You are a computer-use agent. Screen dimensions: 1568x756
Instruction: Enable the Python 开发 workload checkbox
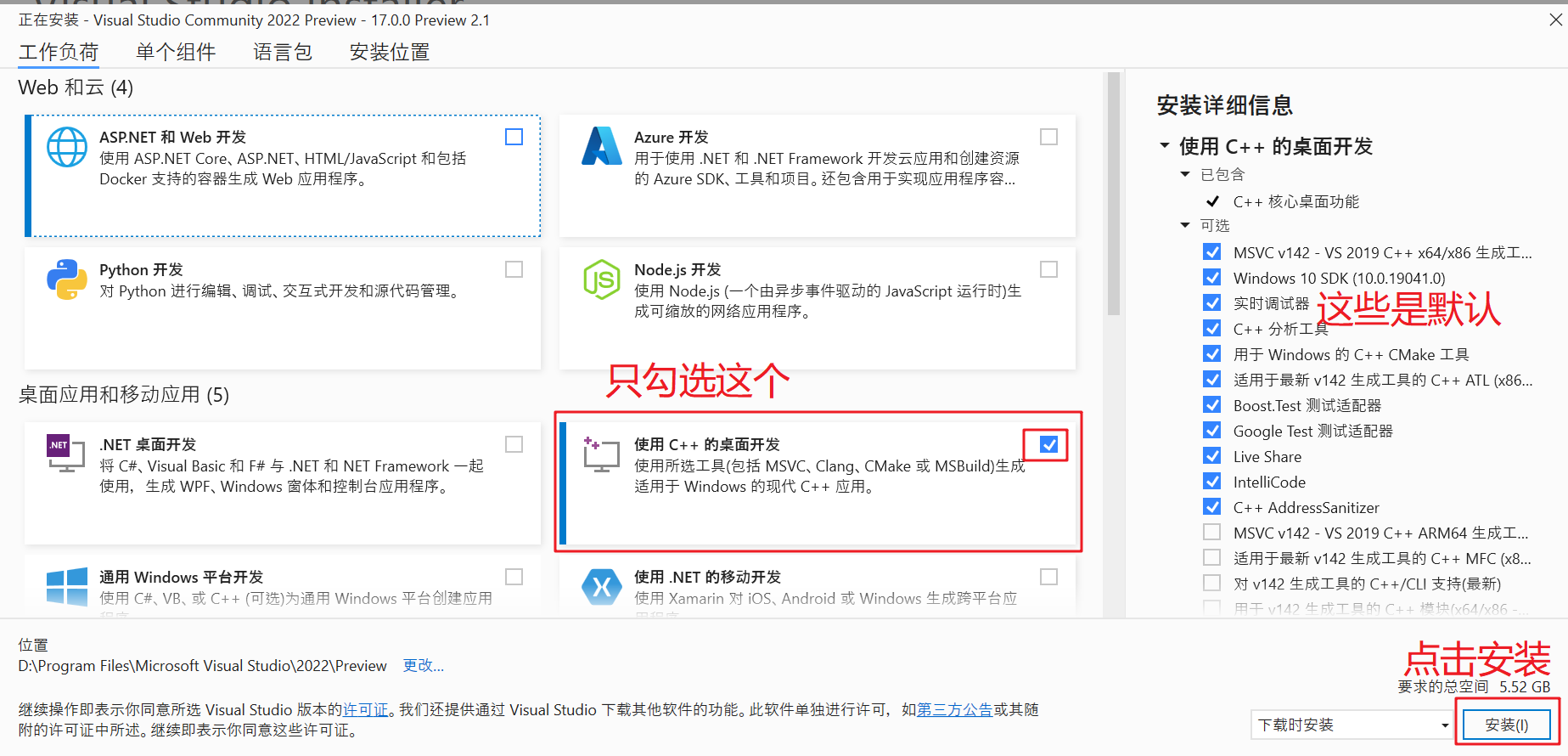(514, 269)
